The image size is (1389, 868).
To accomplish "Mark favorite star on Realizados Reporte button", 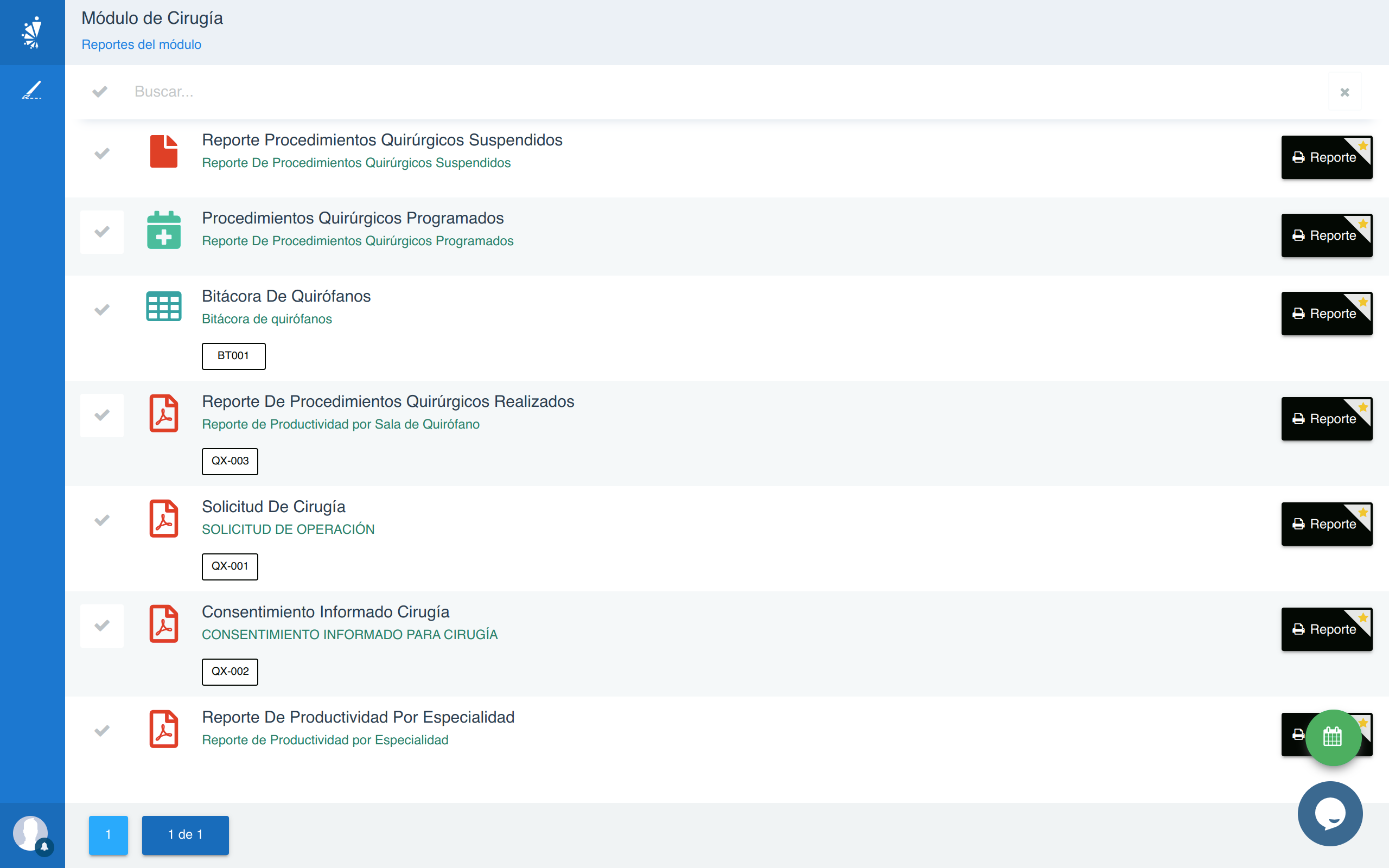I will point(1362,407).
